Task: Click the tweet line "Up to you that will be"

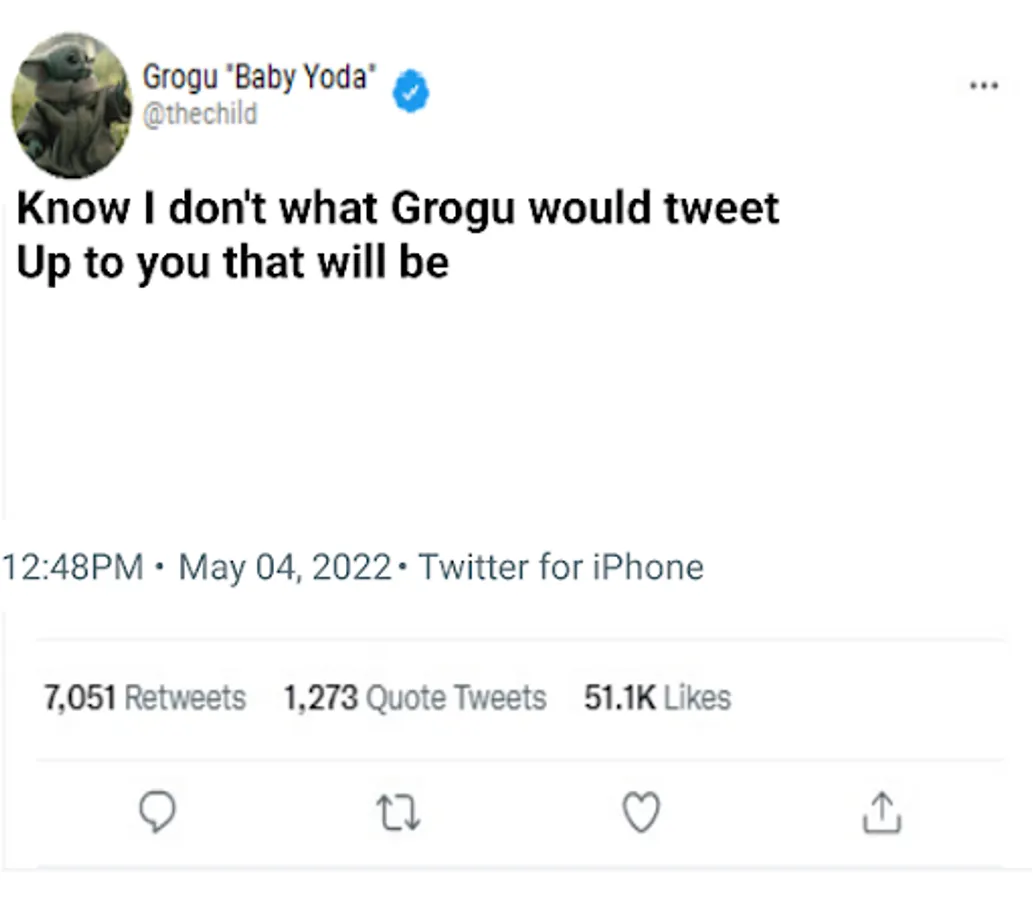Action: pos(232,262)
